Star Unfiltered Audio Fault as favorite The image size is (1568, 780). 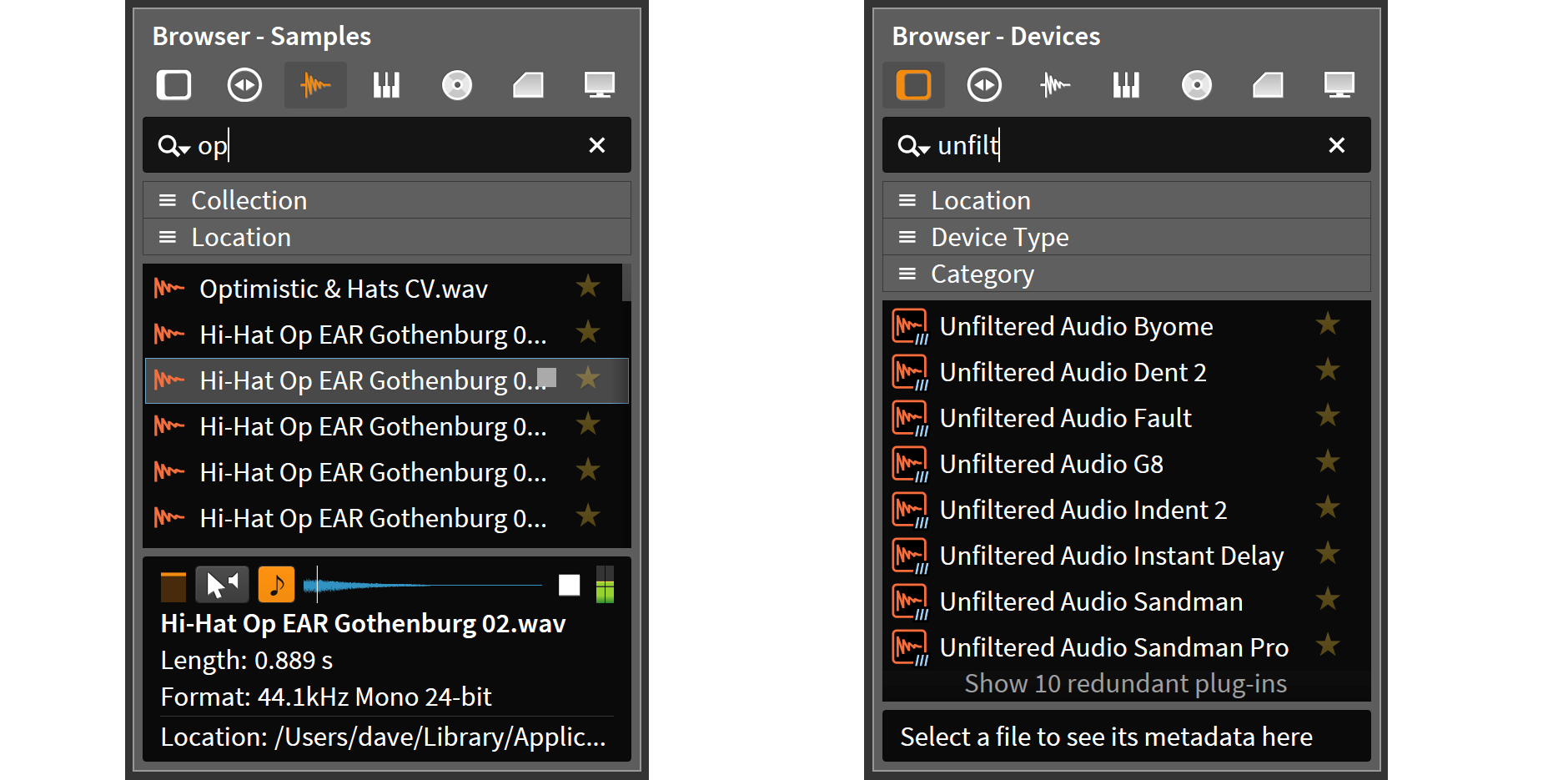click(1328, 415)
